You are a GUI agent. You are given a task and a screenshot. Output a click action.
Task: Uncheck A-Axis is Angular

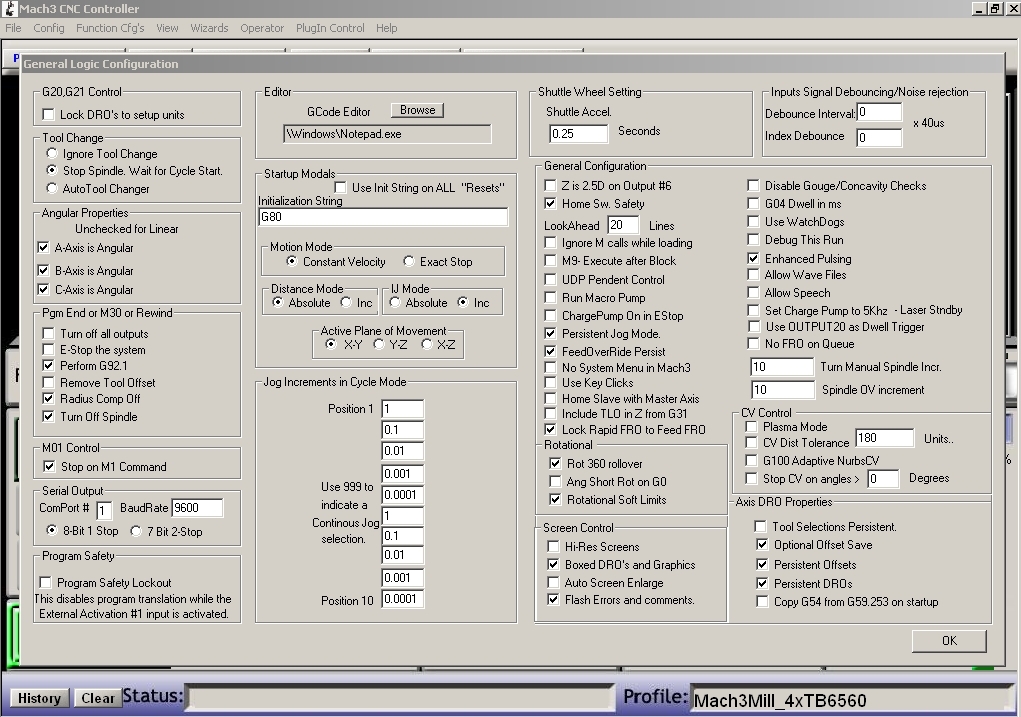pyautogui.click(x=43, y=248)
